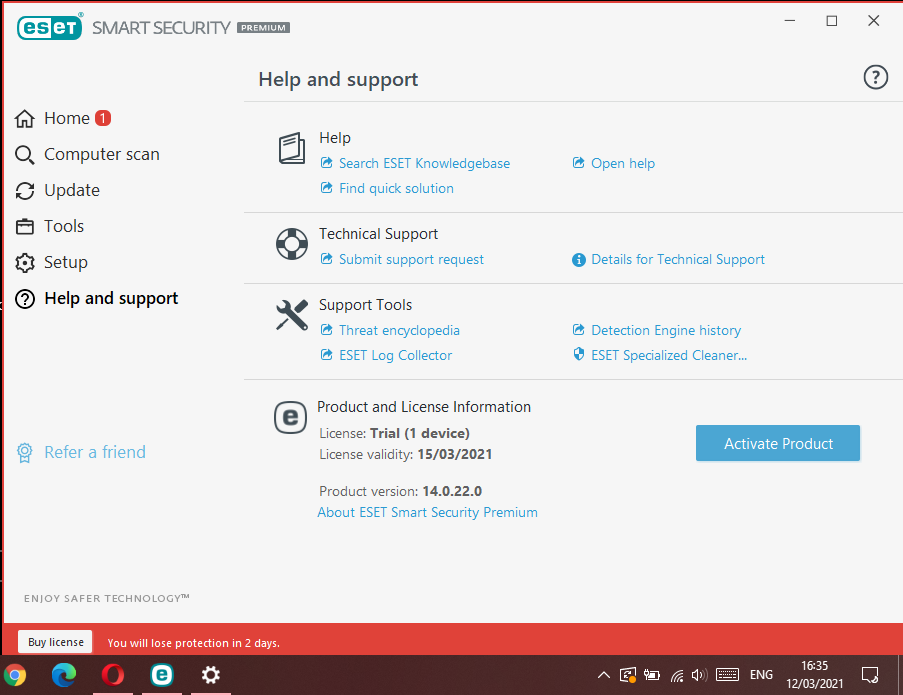Click the red Home notification badge
Screen dimensions: 903x695
point(103,118)
